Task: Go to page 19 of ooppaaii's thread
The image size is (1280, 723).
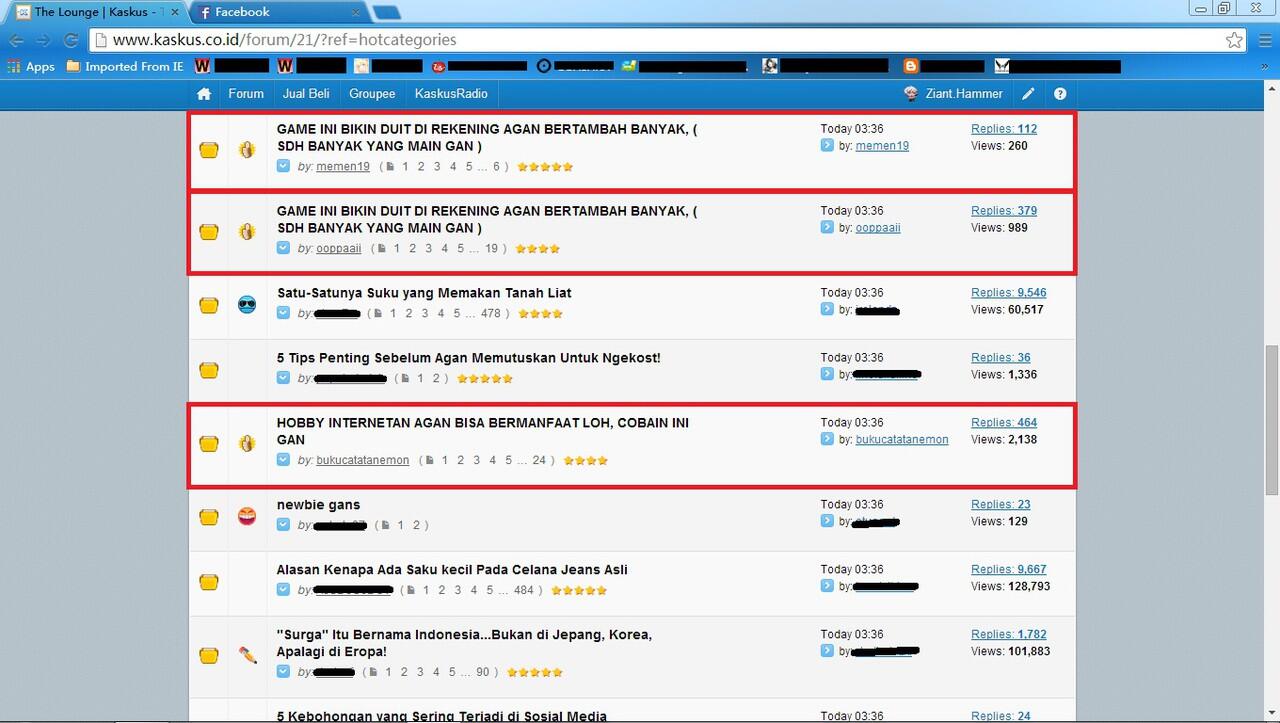Action: point(491,249)
